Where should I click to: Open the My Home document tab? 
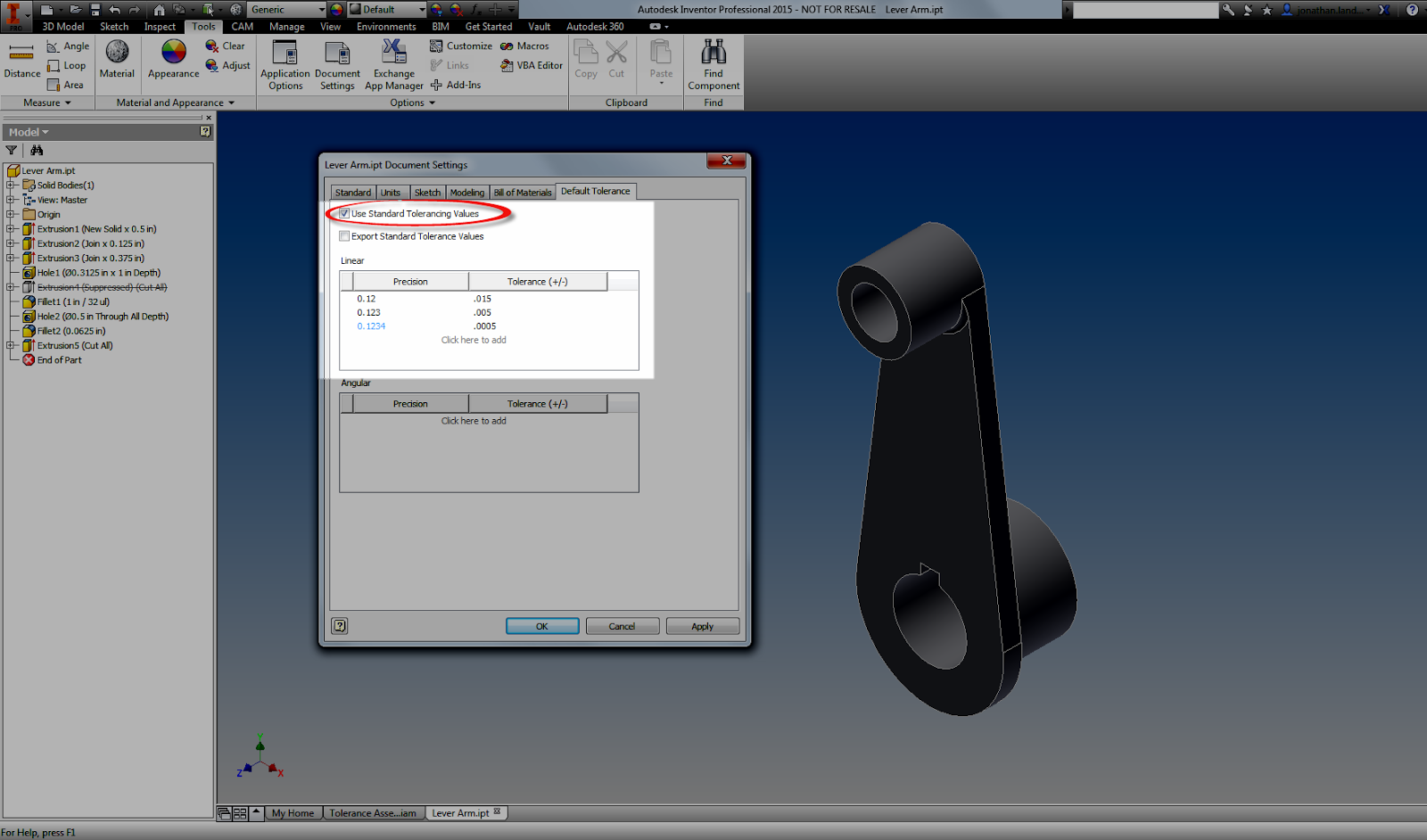(x=293, y=813)
